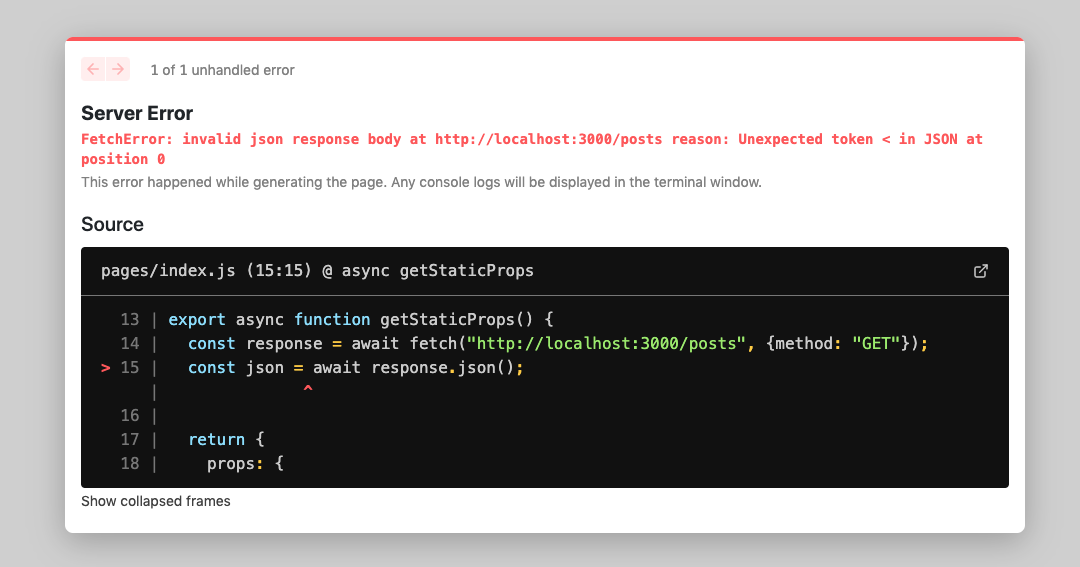Screen dimensions: 1080x567
Task: Click the localhost:3000/posts URL string on line 14
Action: (606, 344)
